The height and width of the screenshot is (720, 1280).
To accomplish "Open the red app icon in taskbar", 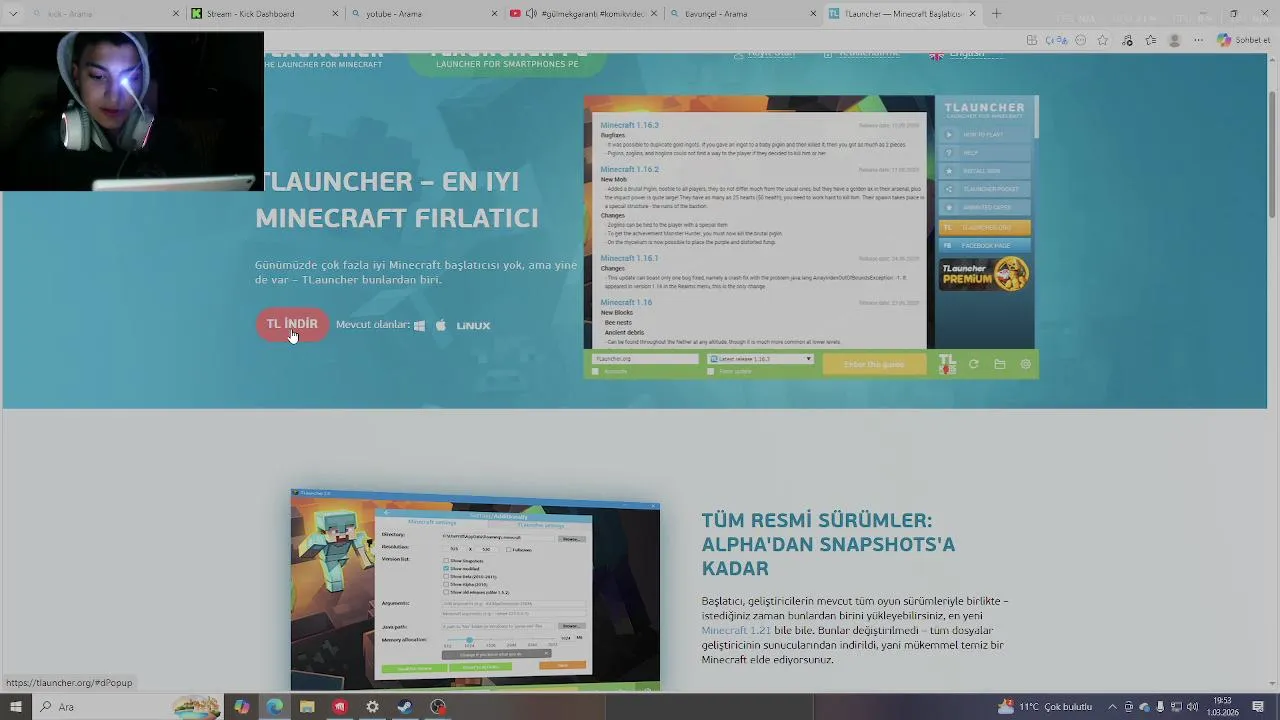I will tap(340, 707).
